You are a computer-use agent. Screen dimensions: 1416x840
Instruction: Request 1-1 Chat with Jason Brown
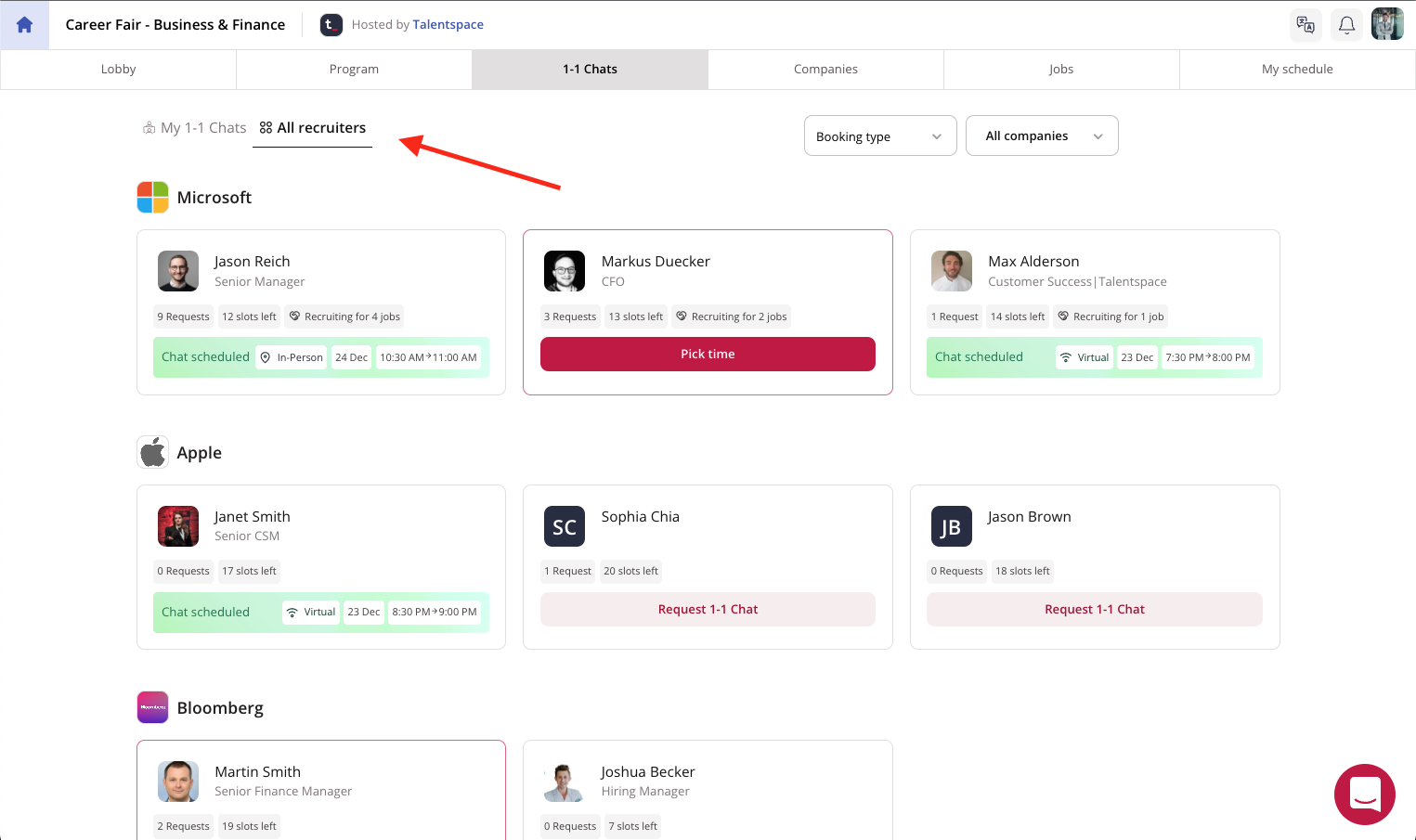tap(1095, 609)
